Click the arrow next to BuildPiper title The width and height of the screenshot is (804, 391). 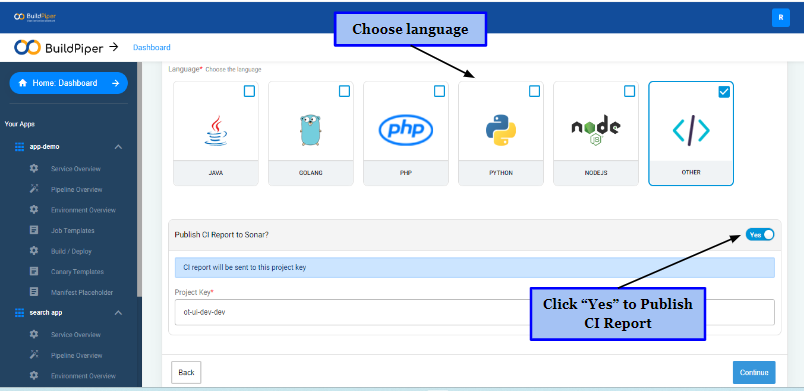[x=114, y=47]
